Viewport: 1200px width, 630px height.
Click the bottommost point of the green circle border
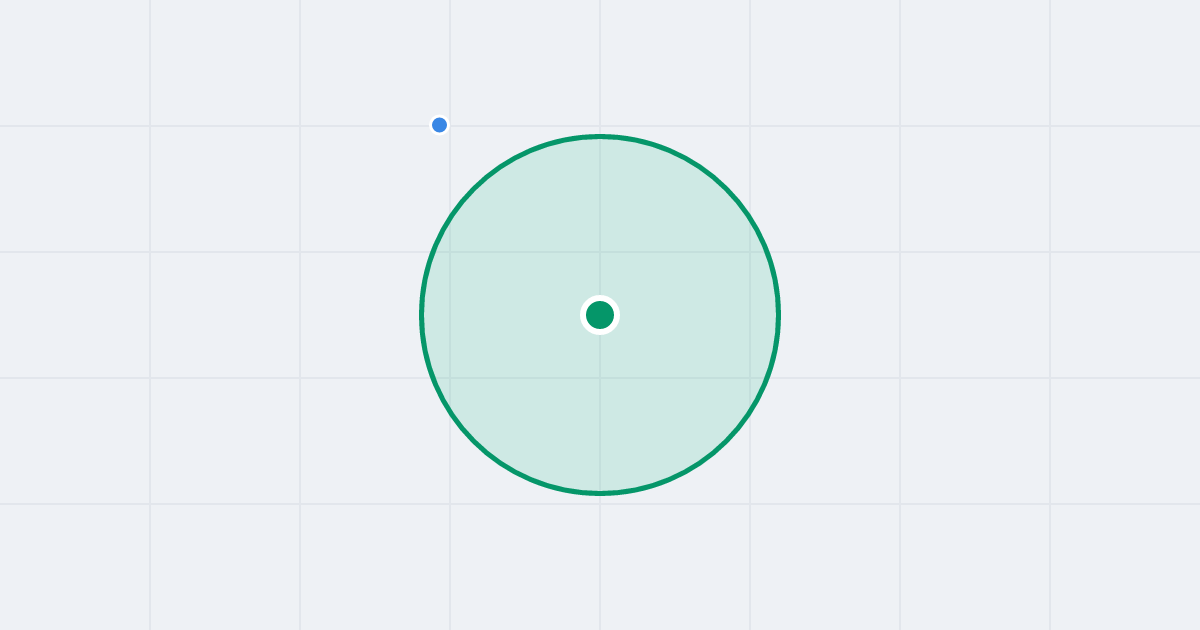(600, 493)
